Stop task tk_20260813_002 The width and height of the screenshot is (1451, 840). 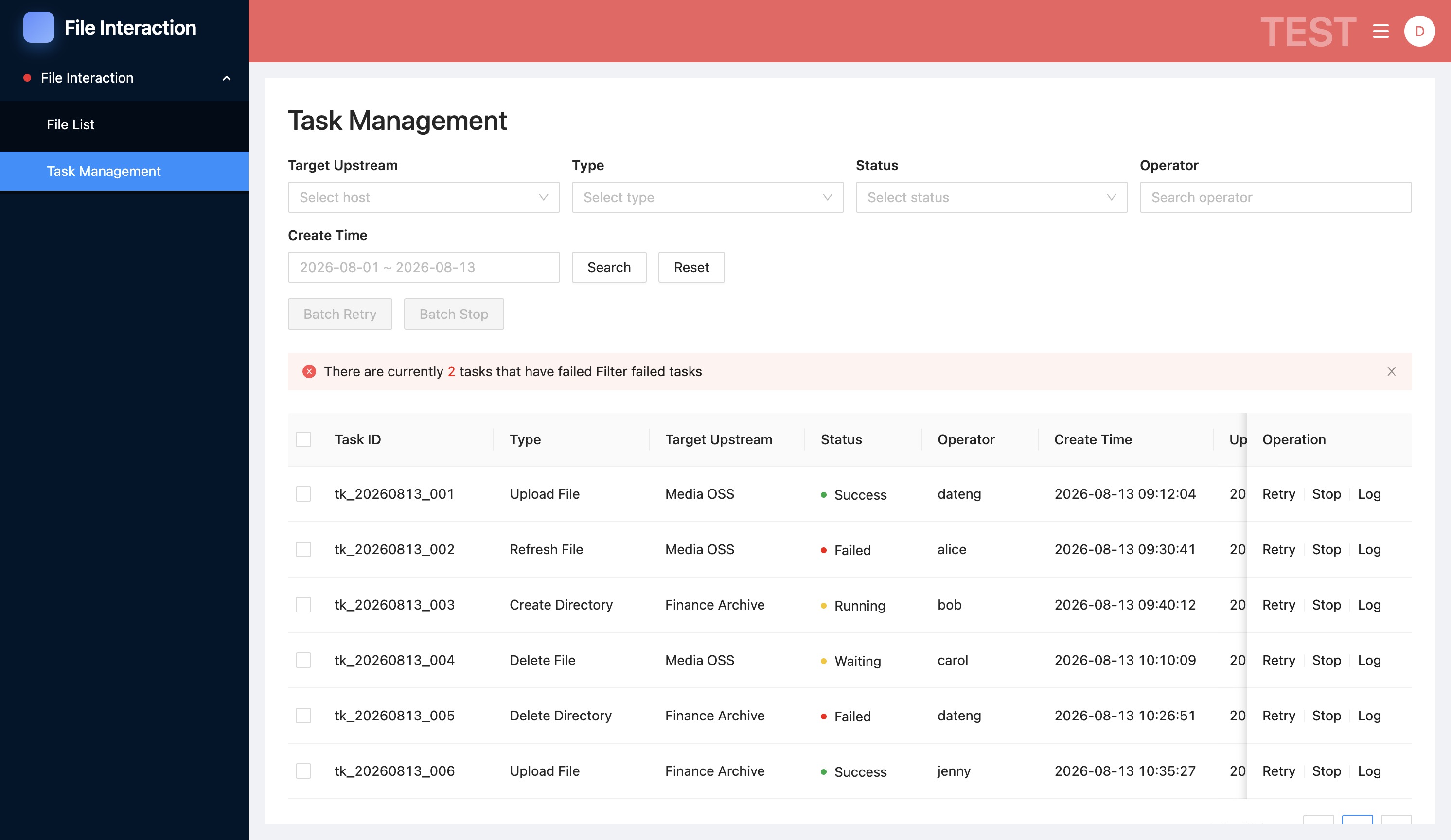[1326, 549]
